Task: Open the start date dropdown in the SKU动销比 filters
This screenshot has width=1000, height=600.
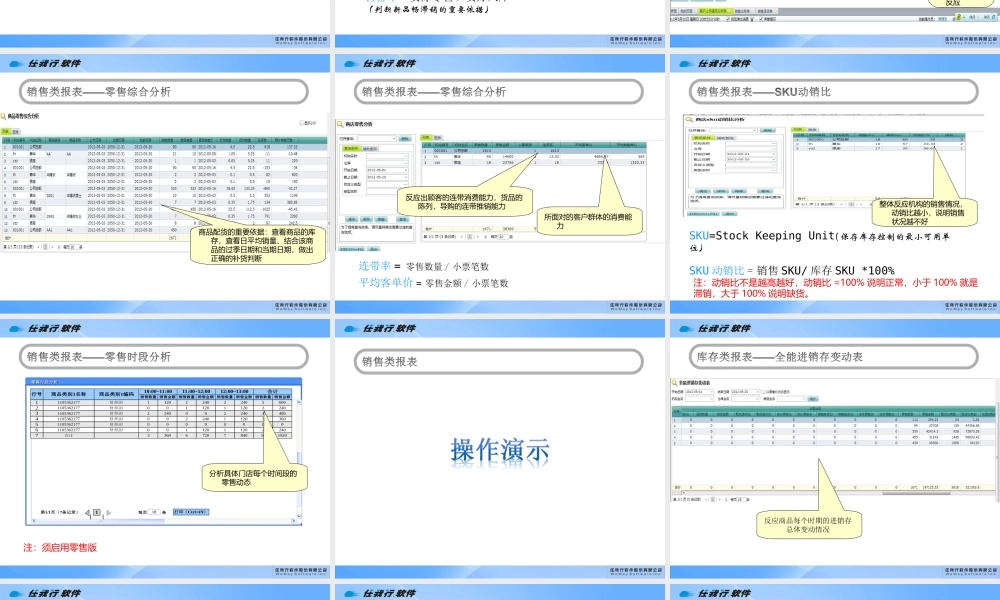Action: (774, 154)
